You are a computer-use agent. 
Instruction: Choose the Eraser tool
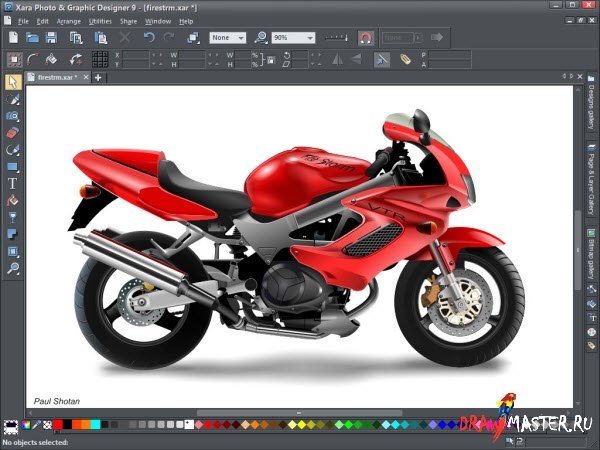13,133
